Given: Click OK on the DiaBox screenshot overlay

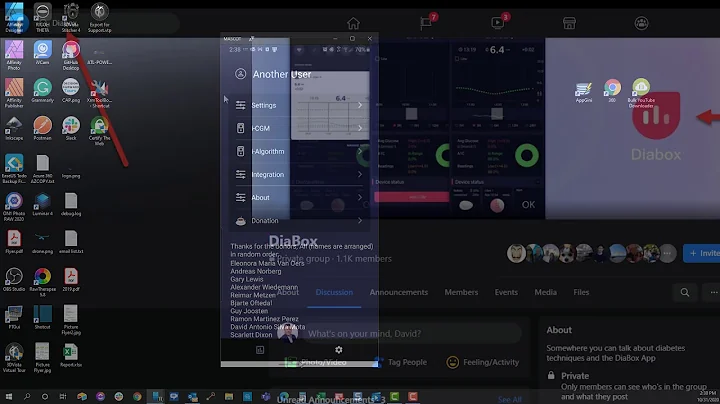Looking at the screenshot, I should (x=528, y=205).
